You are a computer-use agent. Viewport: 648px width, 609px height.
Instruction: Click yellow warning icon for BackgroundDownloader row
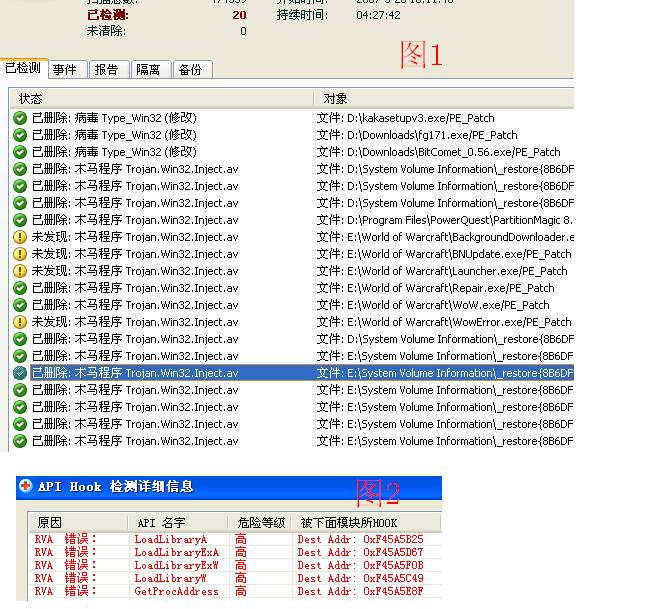pos(20,237)
